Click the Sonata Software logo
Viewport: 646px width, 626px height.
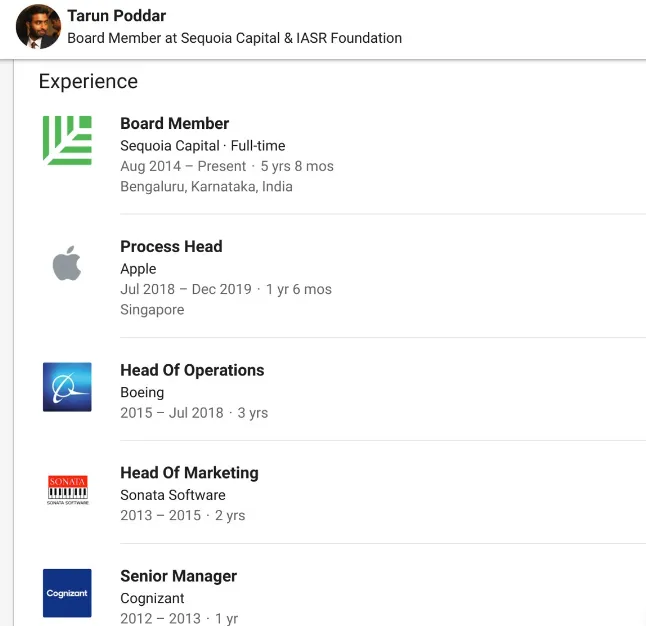pos(68,490)
